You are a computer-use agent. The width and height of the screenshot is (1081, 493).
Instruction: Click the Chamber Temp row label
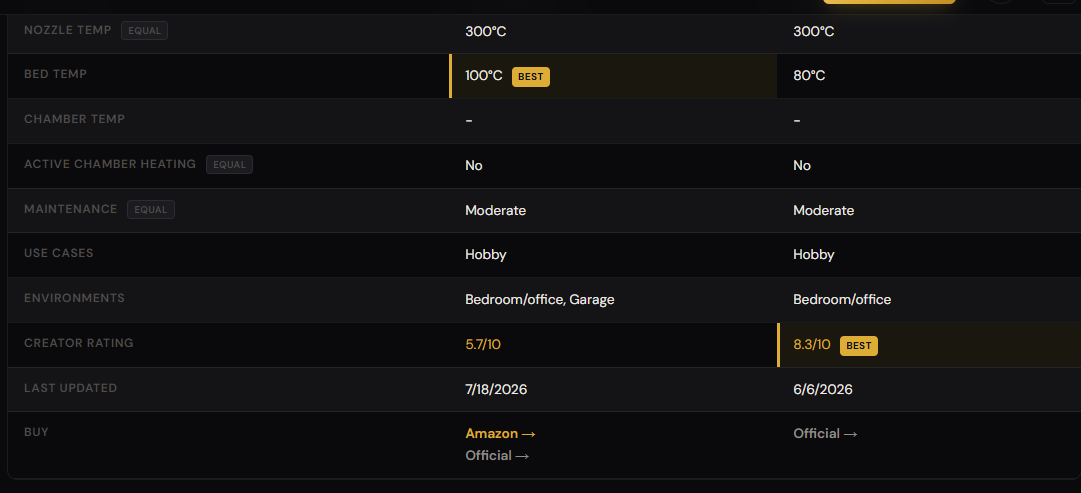tap(74, 119)
